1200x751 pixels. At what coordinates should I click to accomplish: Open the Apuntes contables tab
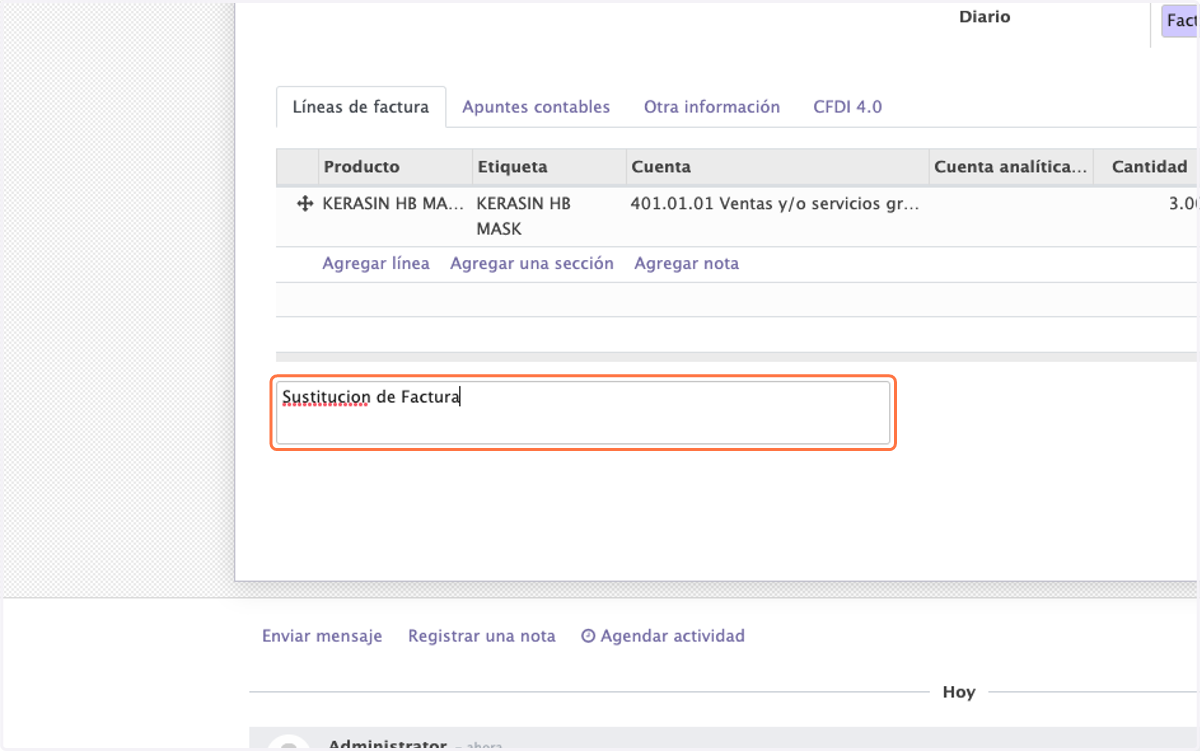tap(536, 107)
